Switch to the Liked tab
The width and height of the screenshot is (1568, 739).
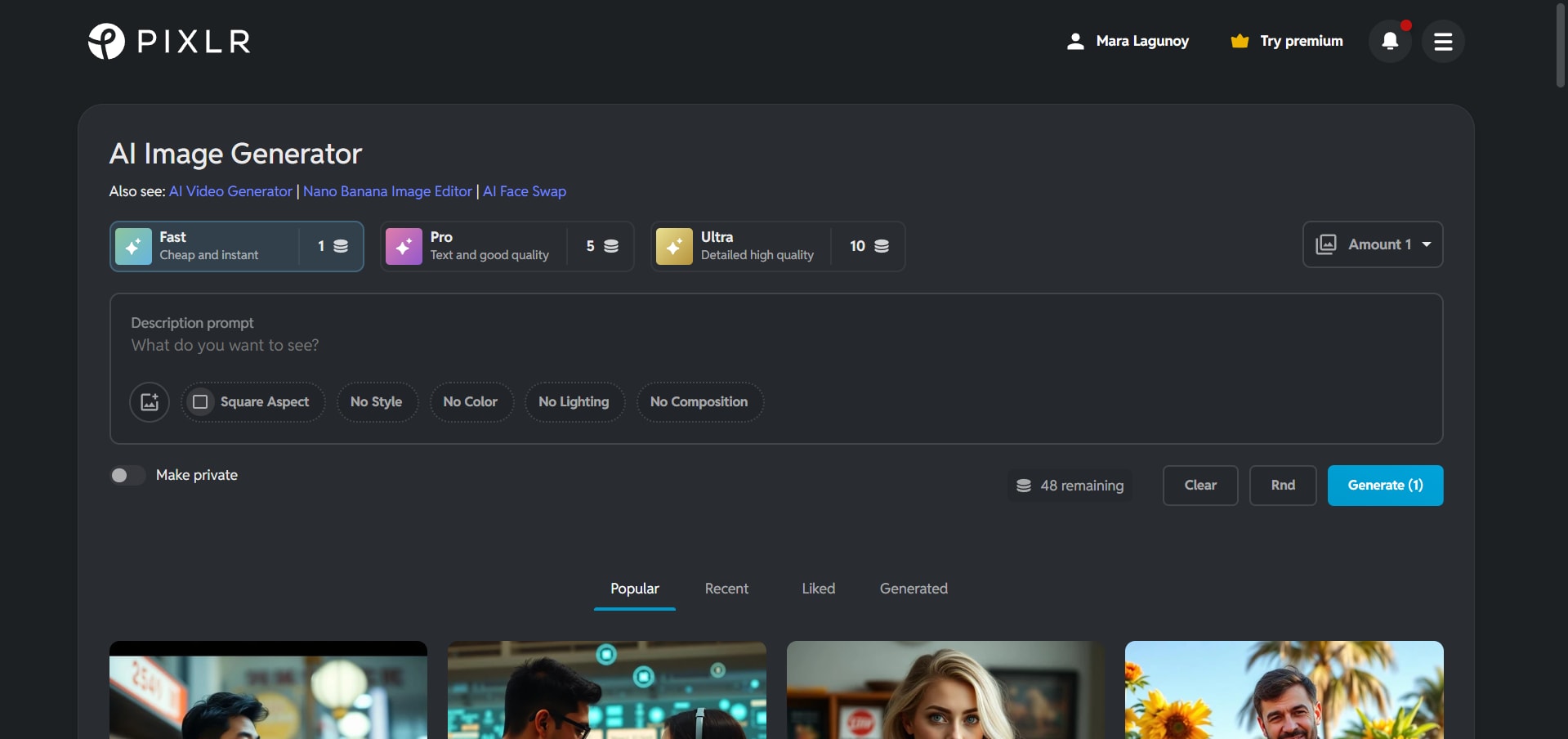819,589
